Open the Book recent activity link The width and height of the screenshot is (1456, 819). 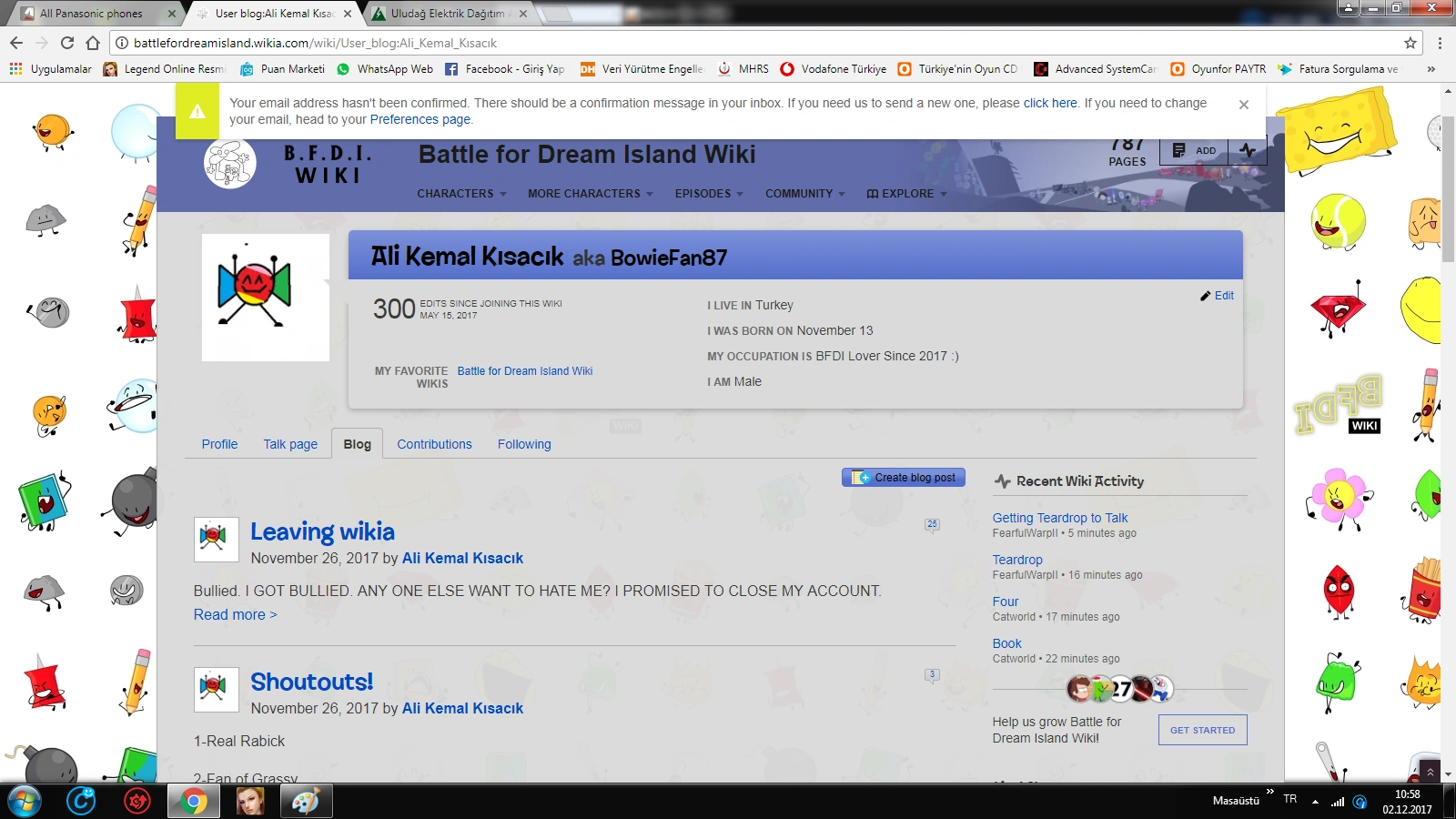pos(1006,643)
